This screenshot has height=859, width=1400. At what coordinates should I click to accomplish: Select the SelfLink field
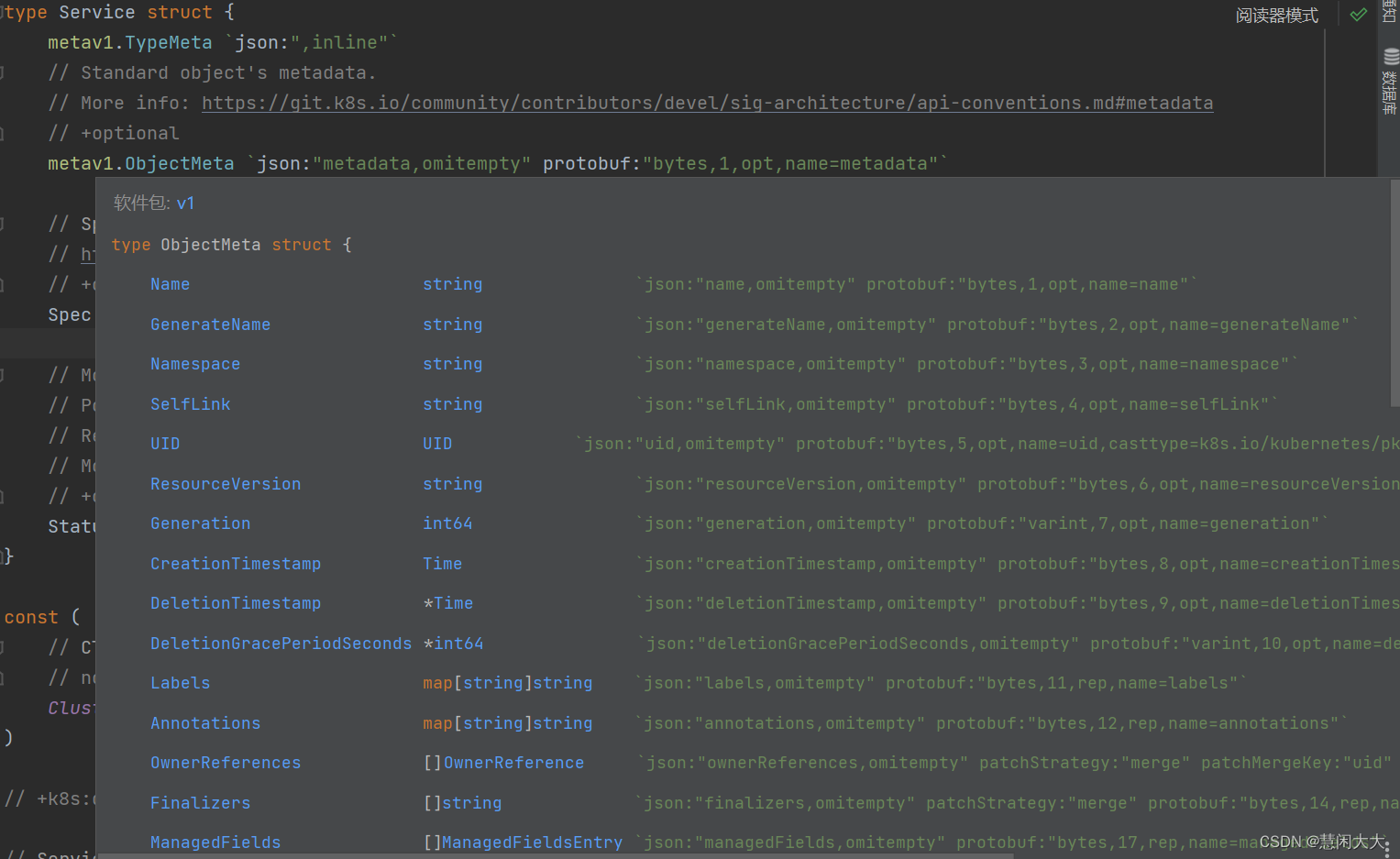point(190,404)
